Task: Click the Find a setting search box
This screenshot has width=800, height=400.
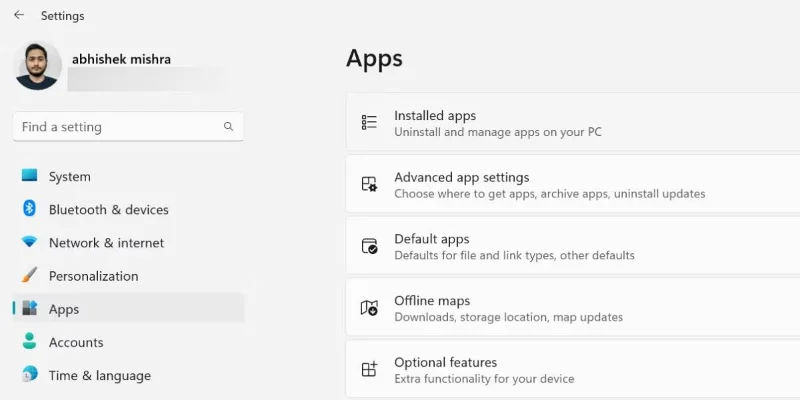Action: tap(128, 127)
